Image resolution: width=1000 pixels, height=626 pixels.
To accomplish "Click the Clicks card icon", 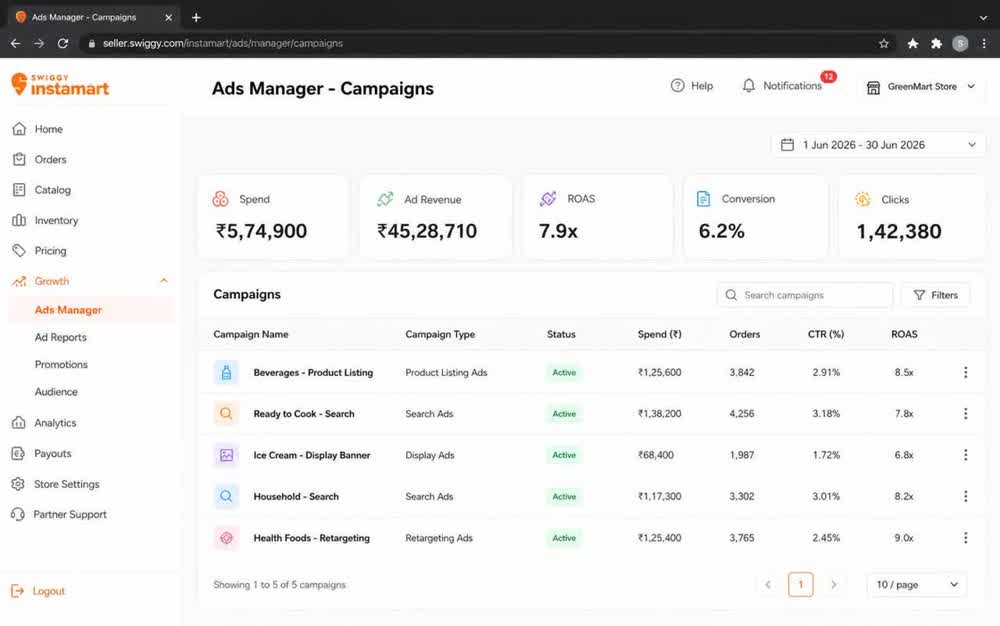I will (x=863, y=199).
